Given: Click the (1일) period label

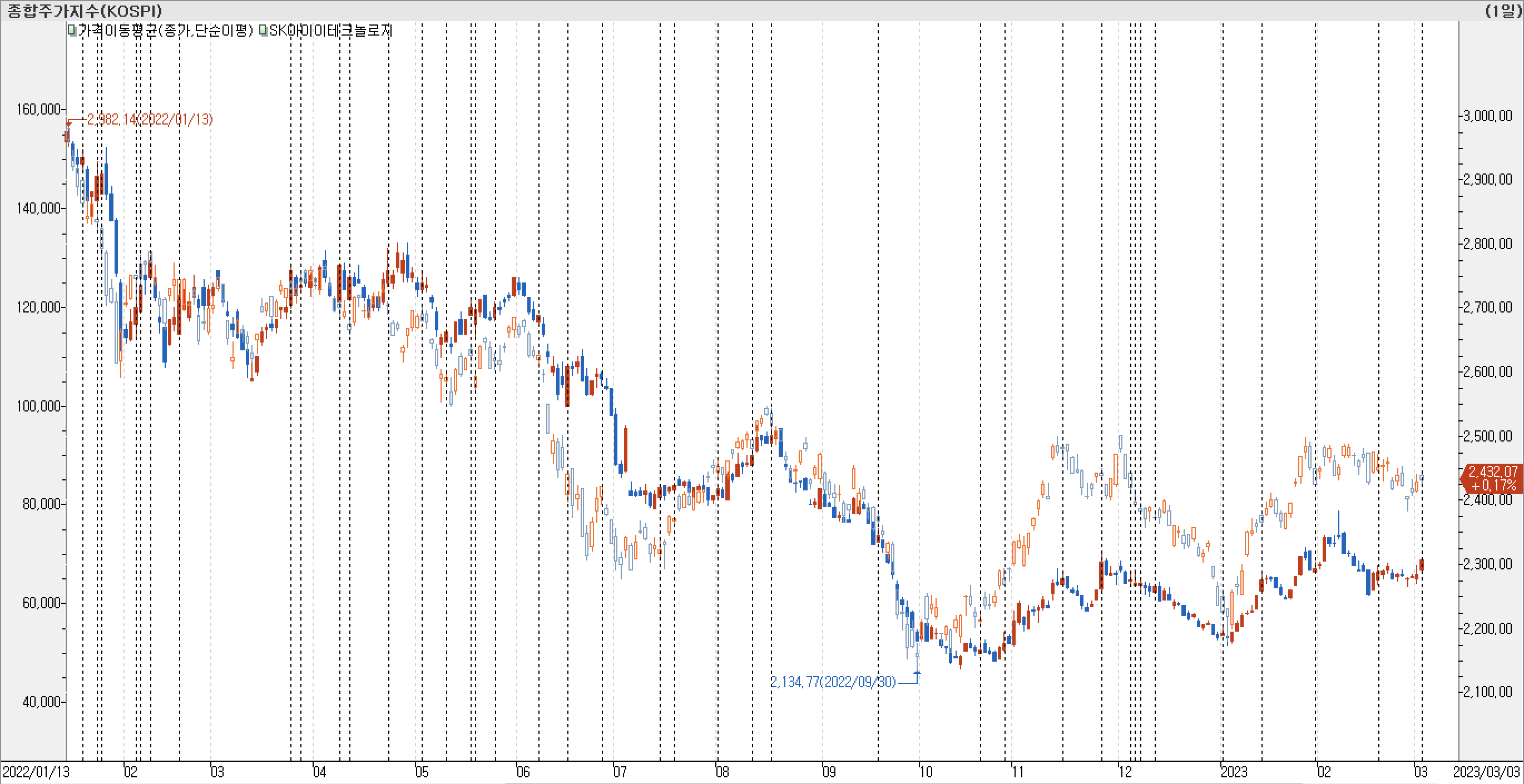Looking at the screenshot, I should click(1503, 11).
